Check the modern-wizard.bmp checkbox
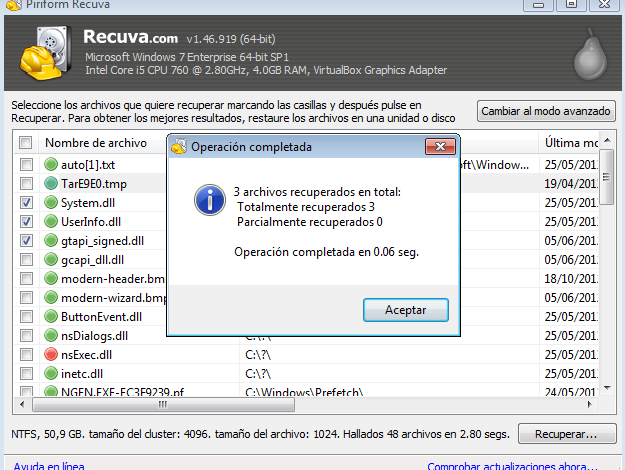Viewport: 625px width, 470px height. (x=26, y=297)
